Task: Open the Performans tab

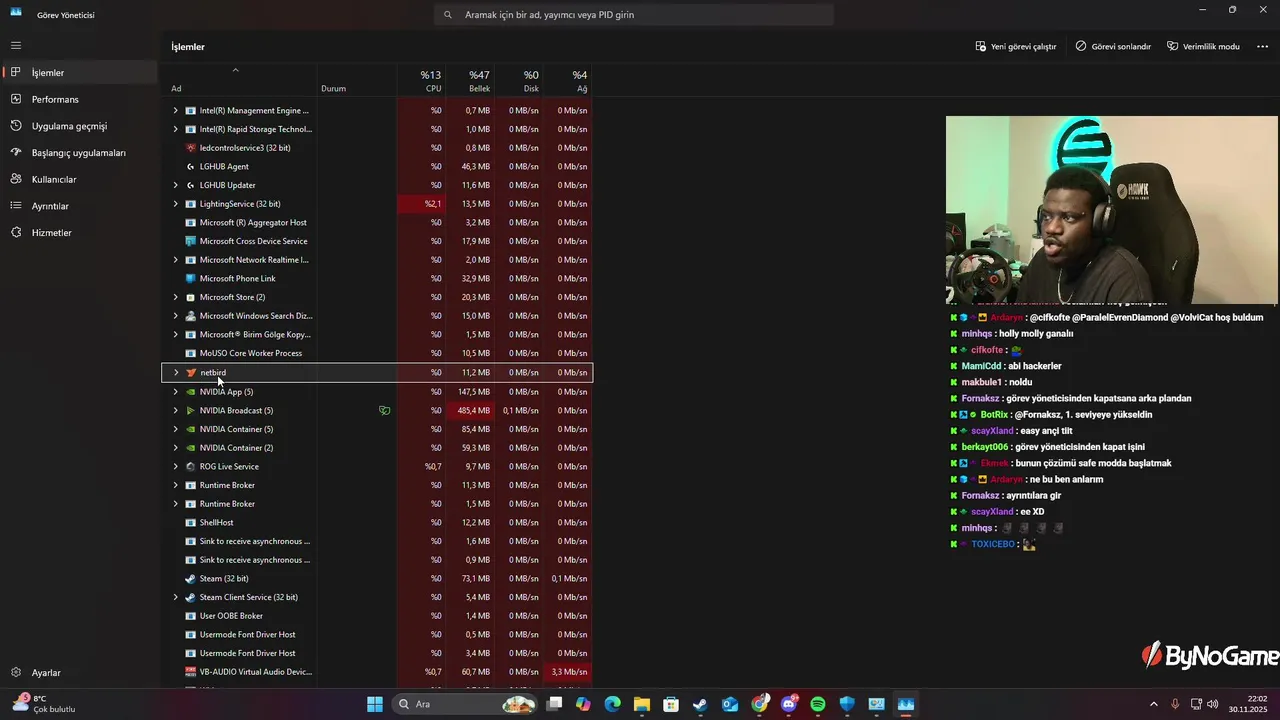Action: (x=80, y=99)
